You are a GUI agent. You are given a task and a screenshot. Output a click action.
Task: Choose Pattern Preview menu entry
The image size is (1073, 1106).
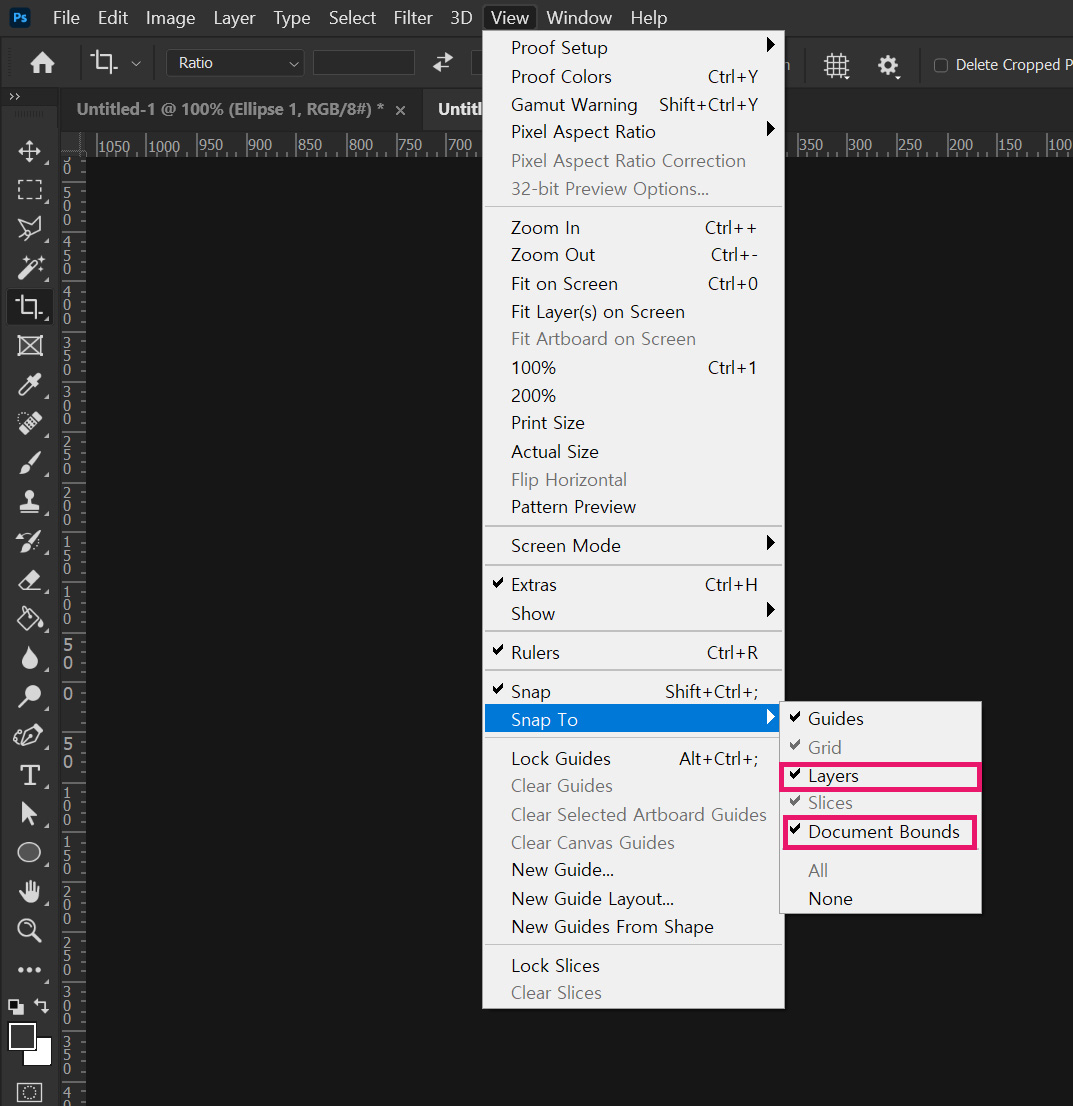[634, 507]
